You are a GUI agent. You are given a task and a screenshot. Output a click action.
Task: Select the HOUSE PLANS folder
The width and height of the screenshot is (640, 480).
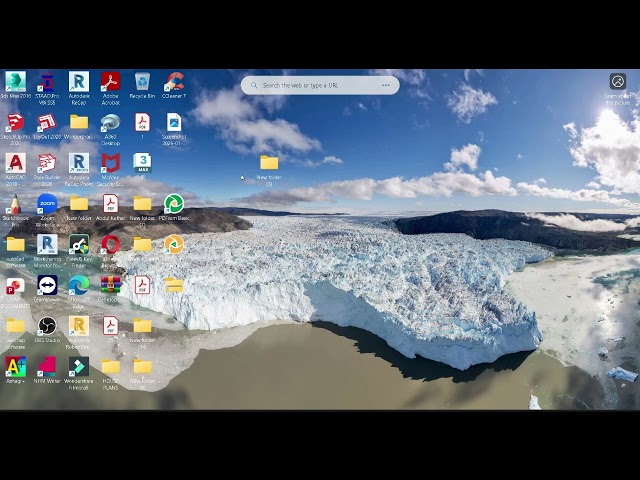[x=111, y=367]
